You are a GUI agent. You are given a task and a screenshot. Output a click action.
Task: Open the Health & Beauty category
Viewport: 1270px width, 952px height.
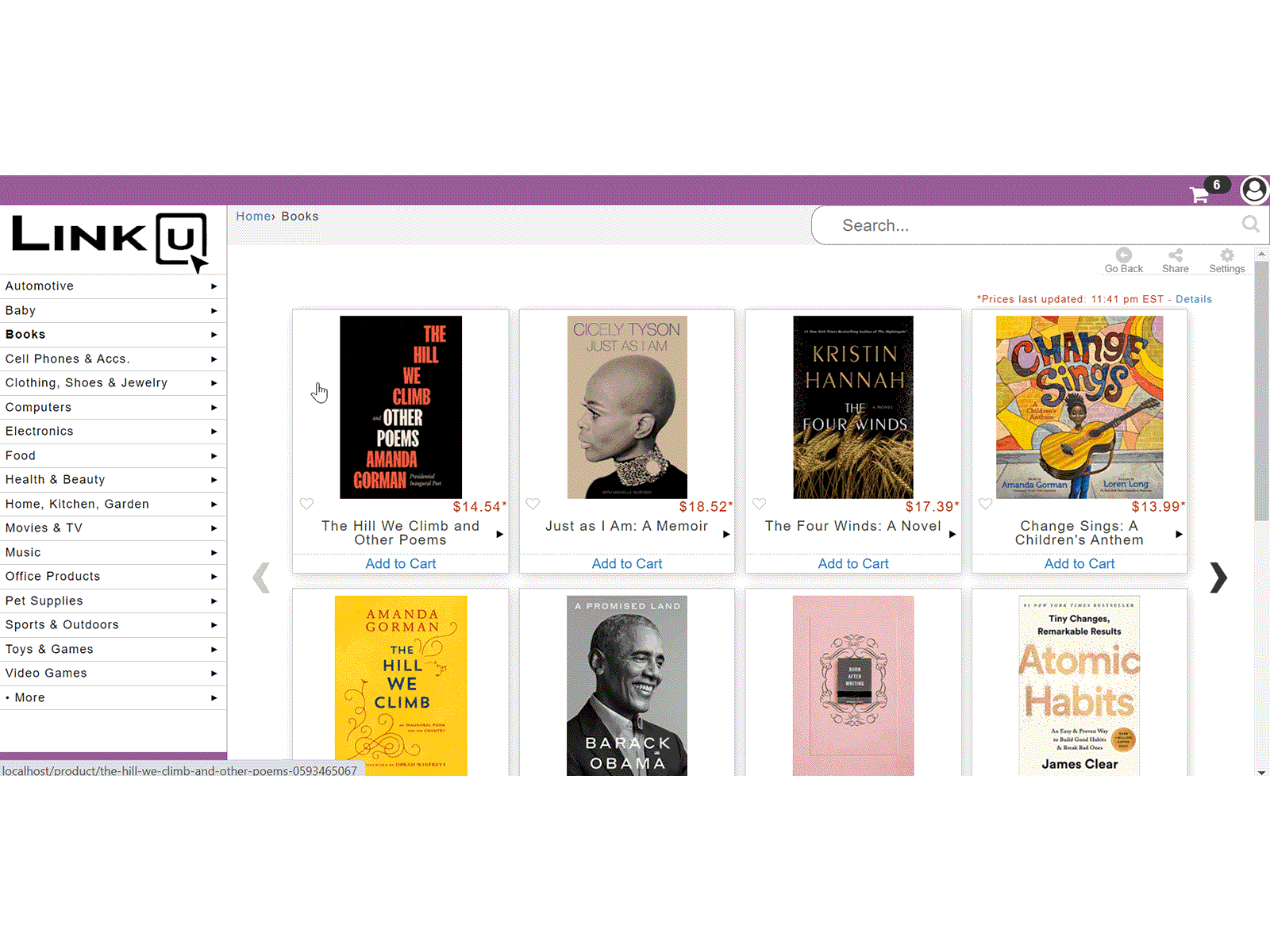click(113, 480)
